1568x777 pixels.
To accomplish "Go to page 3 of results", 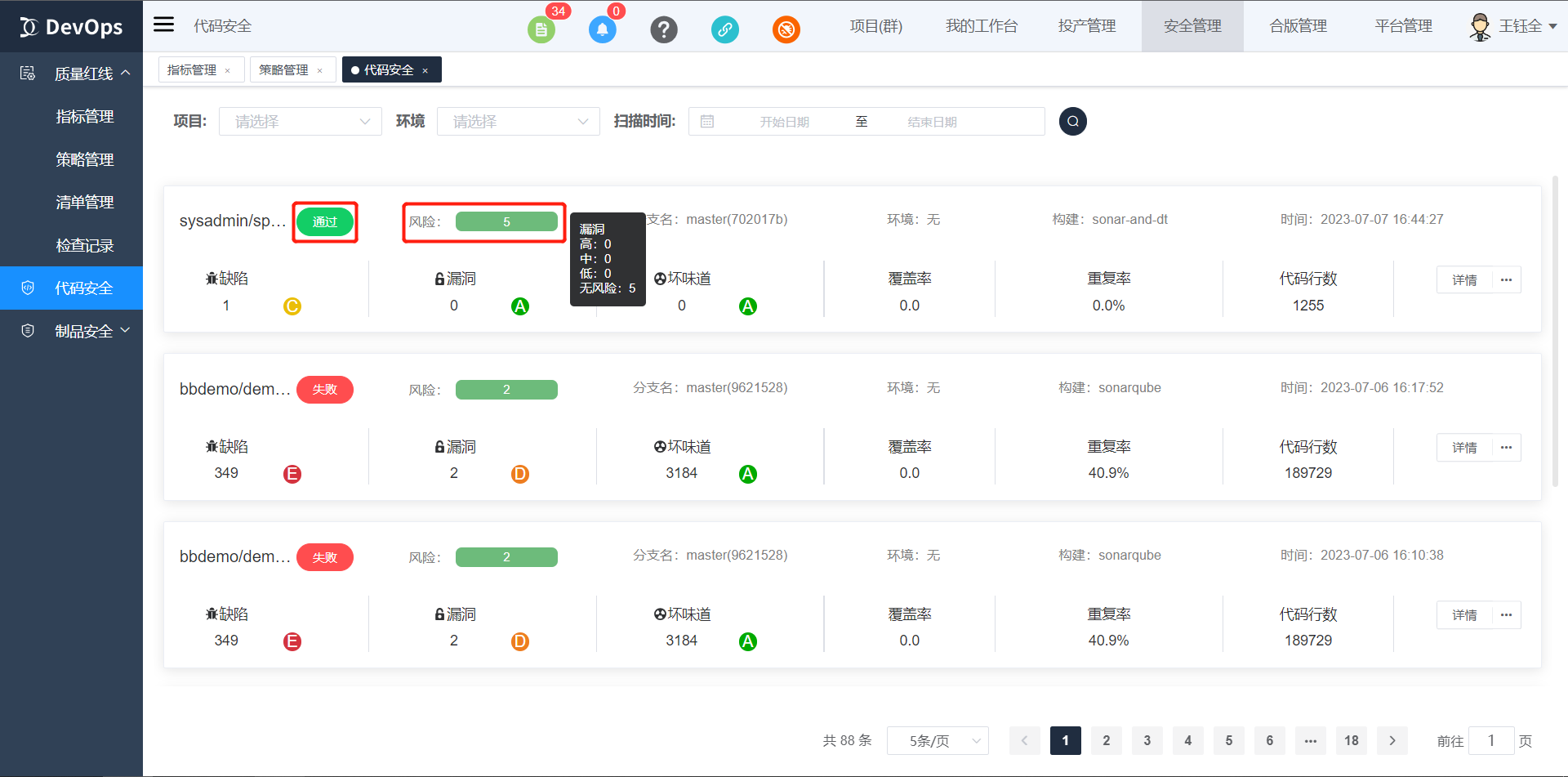I will pos(1147,740).
